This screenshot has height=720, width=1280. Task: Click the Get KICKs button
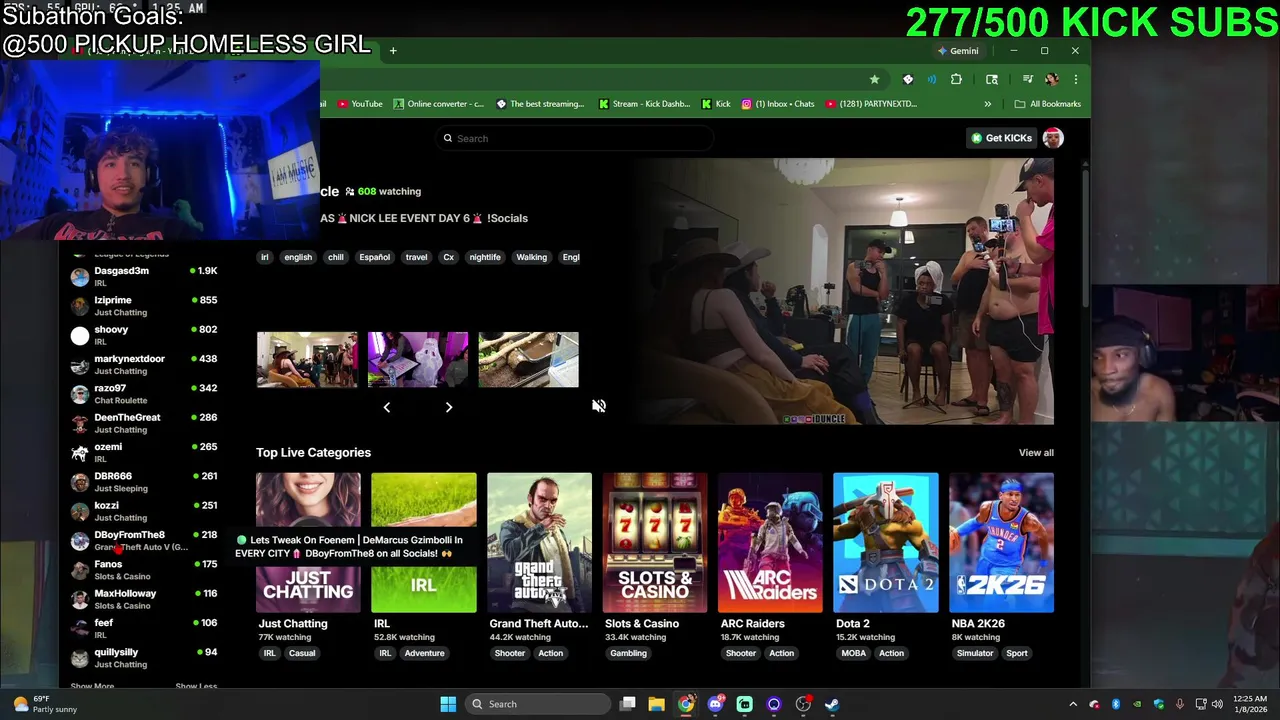coord(1001,138)
